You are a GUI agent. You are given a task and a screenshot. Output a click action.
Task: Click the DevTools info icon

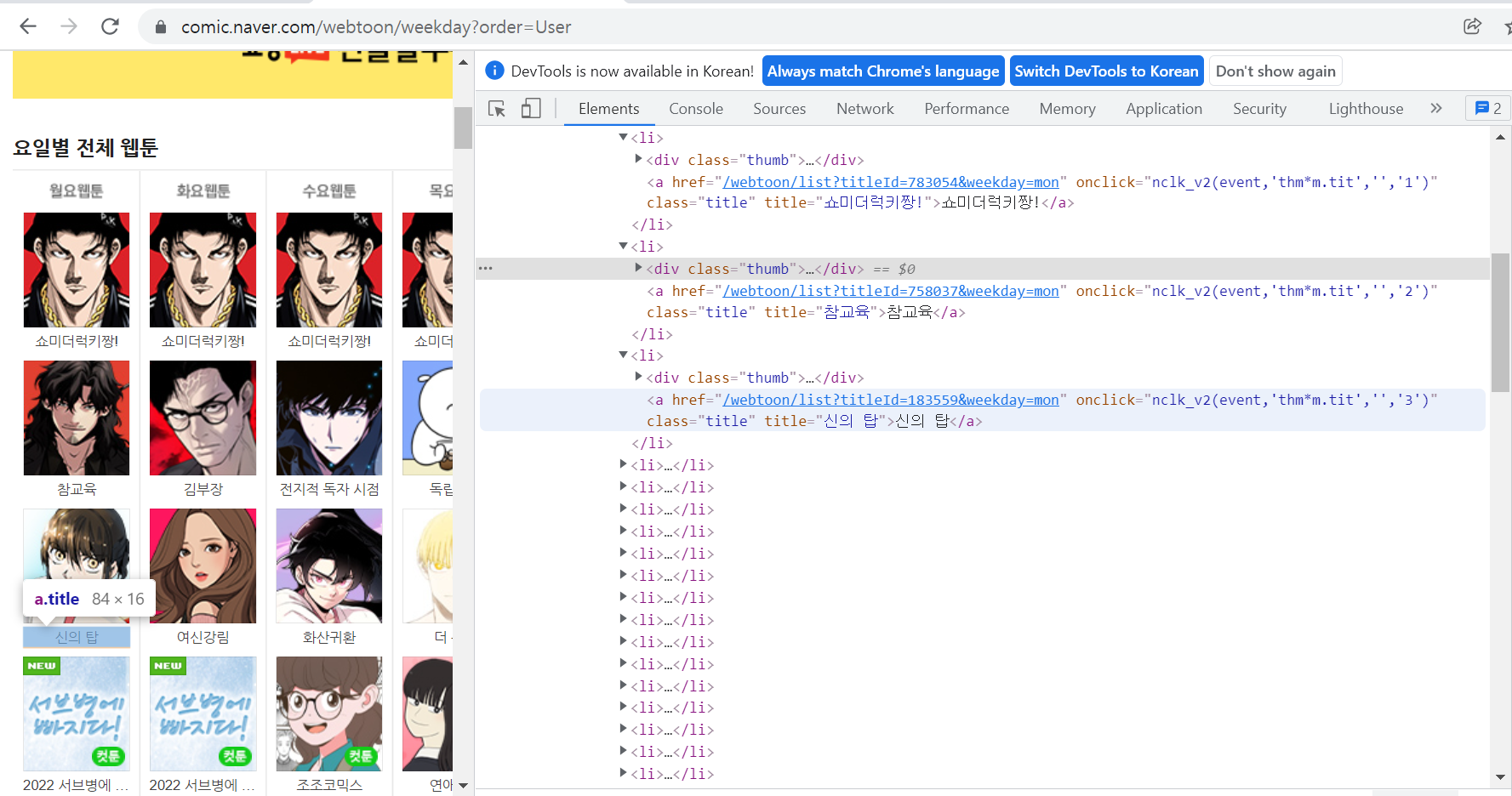(494, 71)
